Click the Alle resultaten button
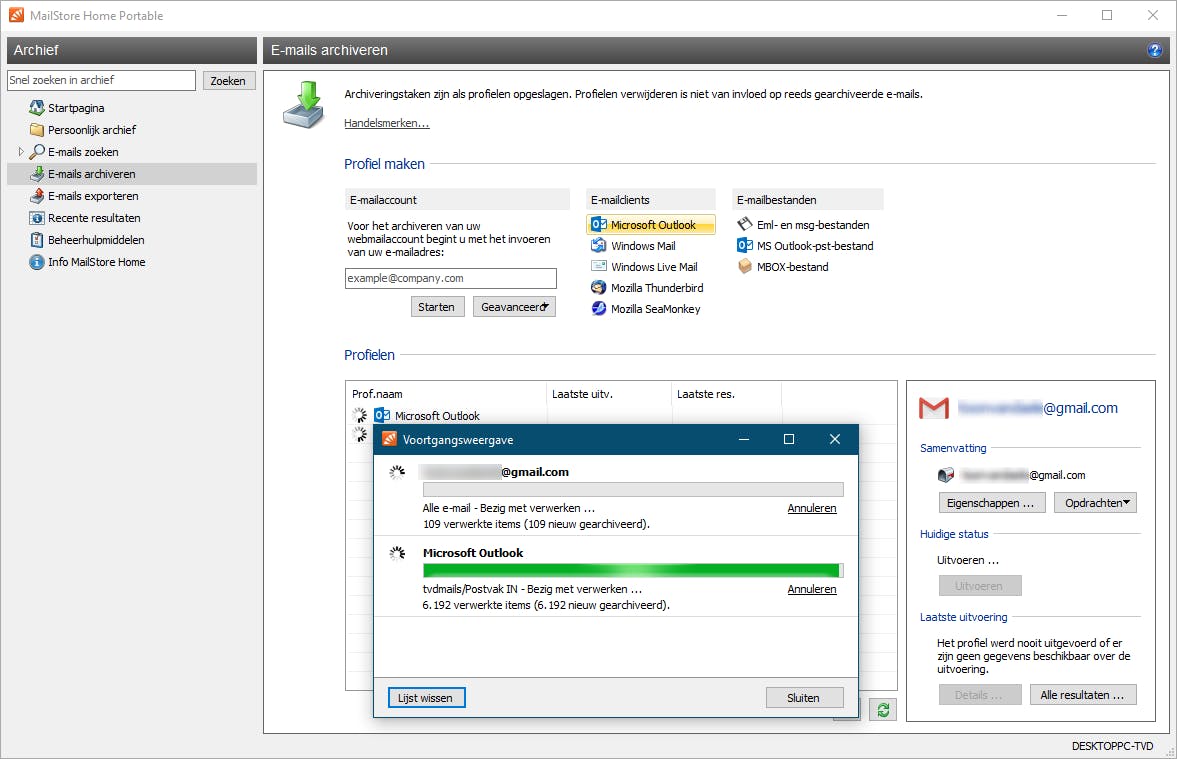1177x759 pixels. click(1082, 694)
